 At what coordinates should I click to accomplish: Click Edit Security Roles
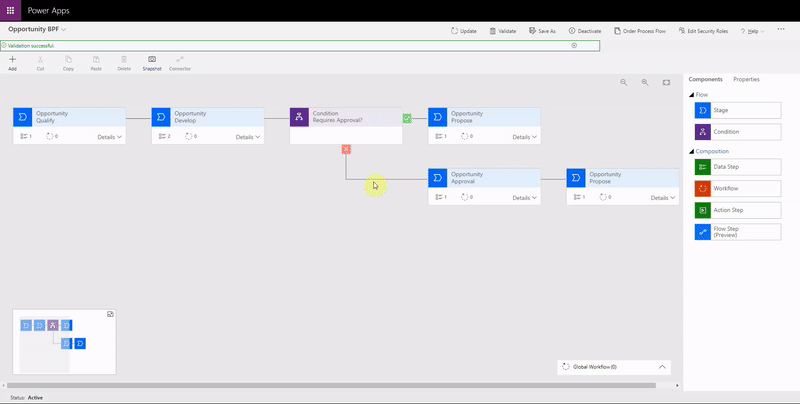point(704,31)
